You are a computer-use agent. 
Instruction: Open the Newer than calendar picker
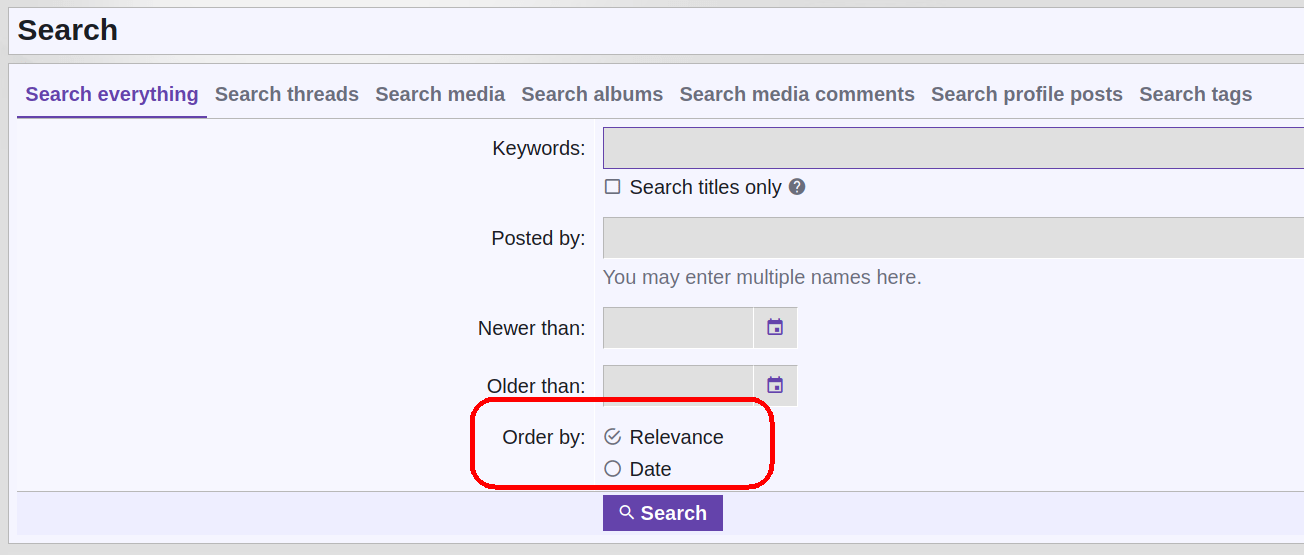(775, 328)
